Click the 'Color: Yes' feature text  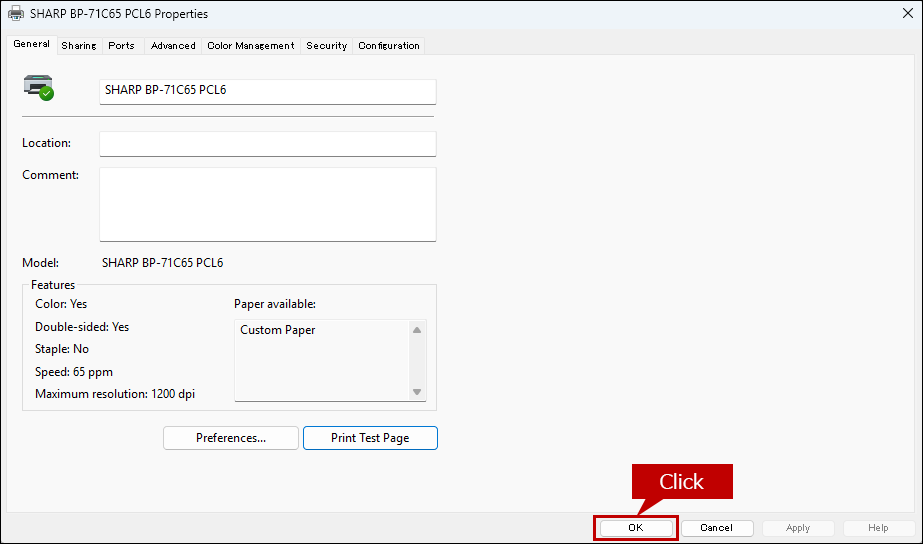point(61,304)
